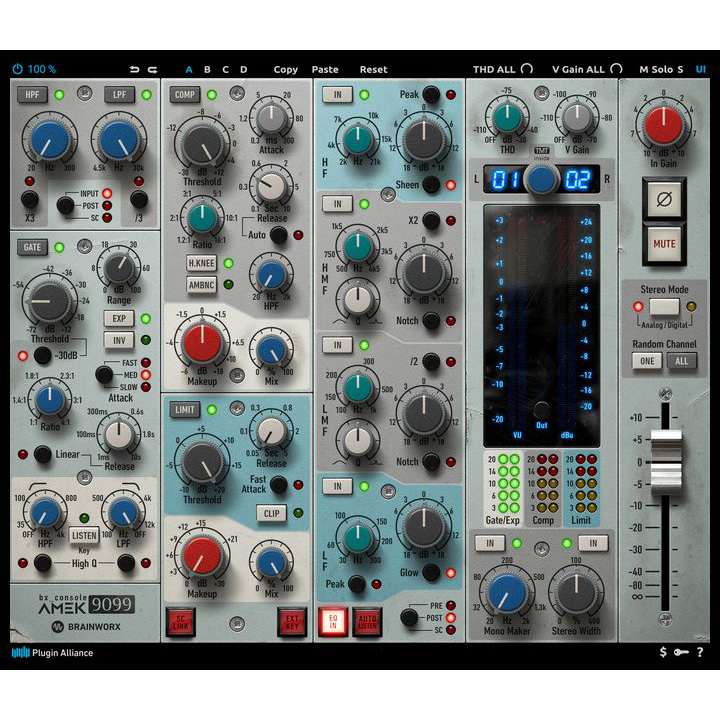
Task: Click the 100 % scale value
Action: 42,69
